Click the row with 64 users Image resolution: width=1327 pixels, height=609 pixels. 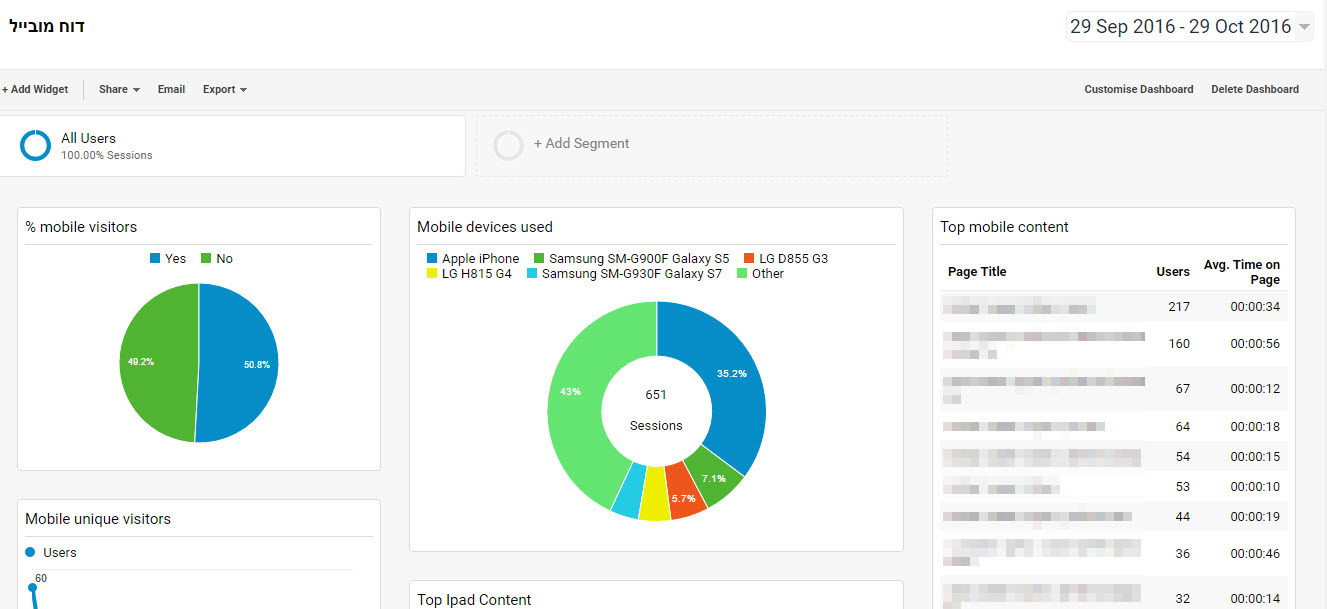click(1114, 427)
